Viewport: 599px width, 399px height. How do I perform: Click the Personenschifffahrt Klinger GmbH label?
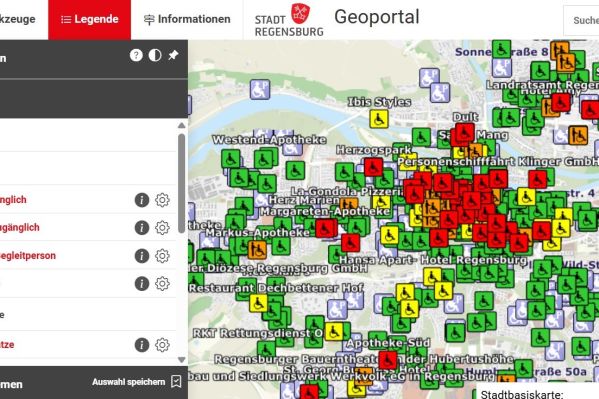[498, 162]
